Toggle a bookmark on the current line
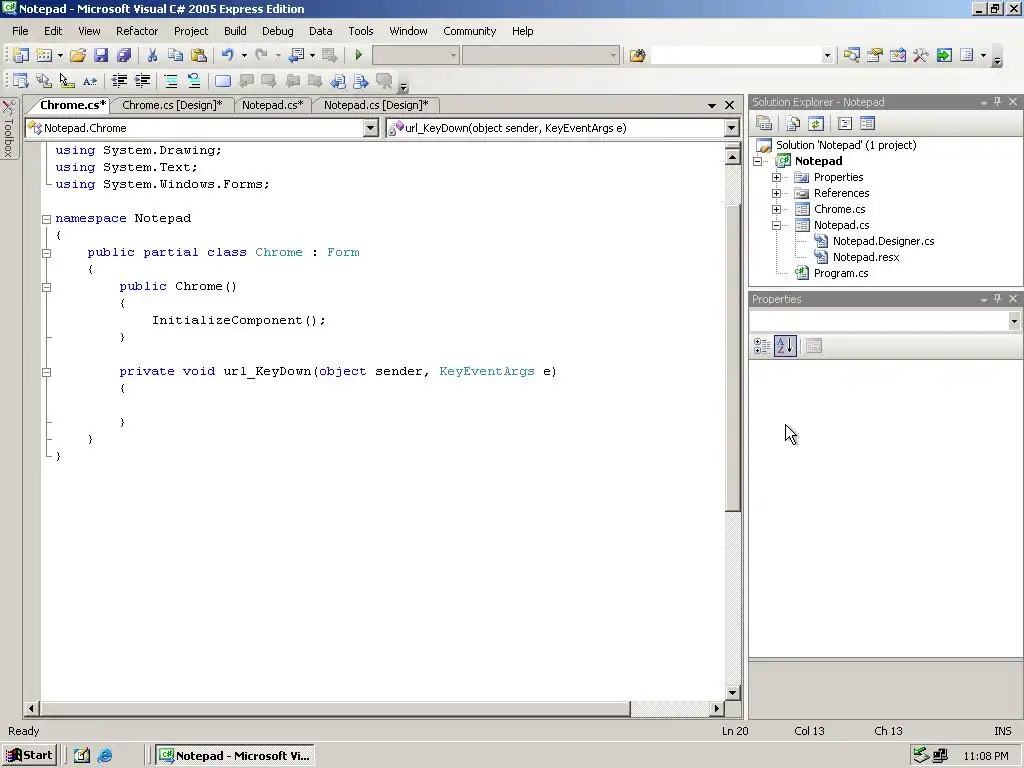1024x768 pixels. (223, 81)
